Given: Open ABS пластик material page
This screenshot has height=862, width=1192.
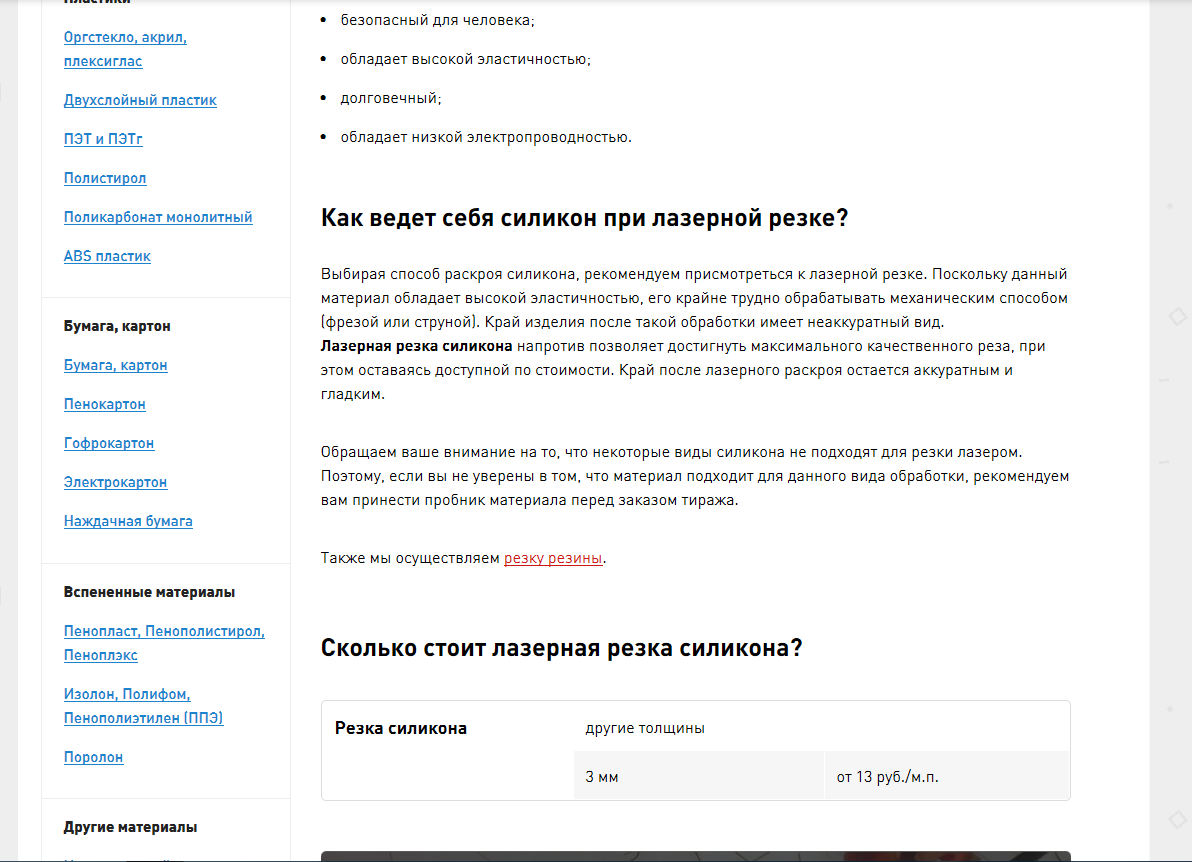Looking at the screenshot, I should click(107, 256).
